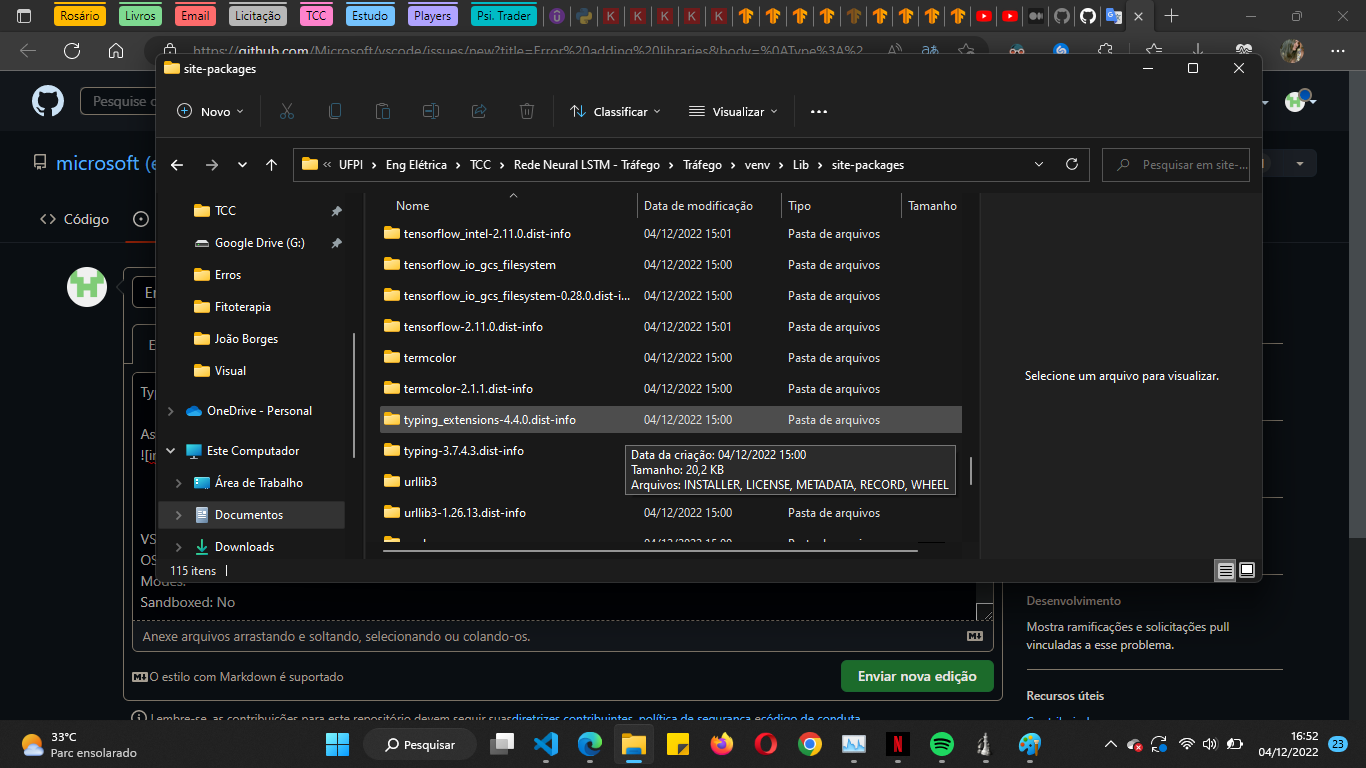The image size is (1366, 768).
Task: Click the Enviar nova edição button
Action: [916, 676]
